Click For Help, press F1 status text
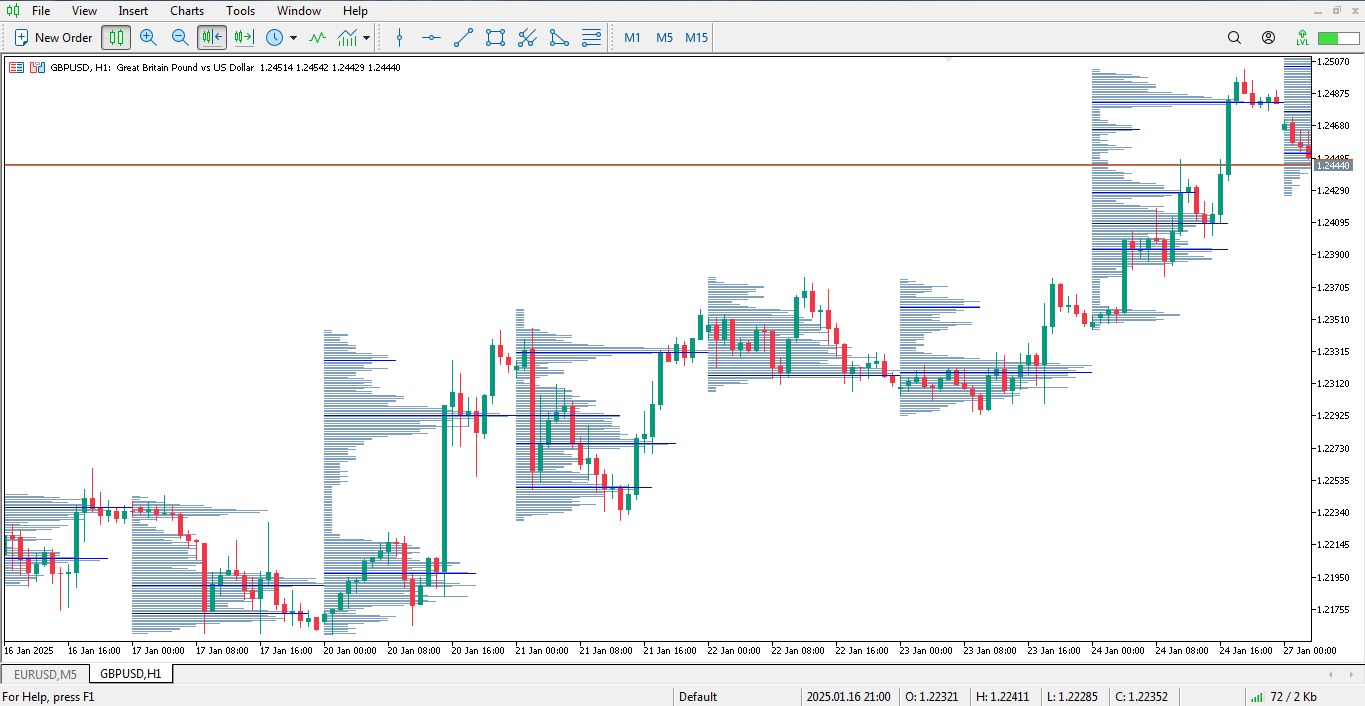Viewport: 1365px width, 706px height. point(48,697)
